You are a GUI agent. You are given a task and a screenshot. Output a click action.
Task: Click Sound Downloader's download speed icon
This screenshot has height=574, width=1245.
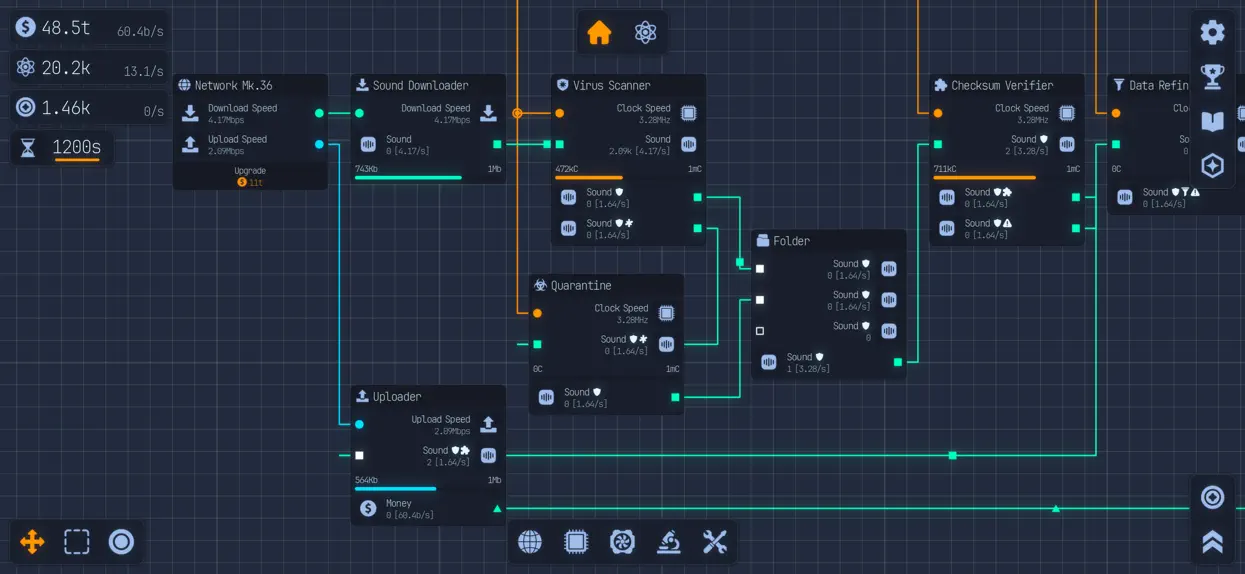coord(488,113)
